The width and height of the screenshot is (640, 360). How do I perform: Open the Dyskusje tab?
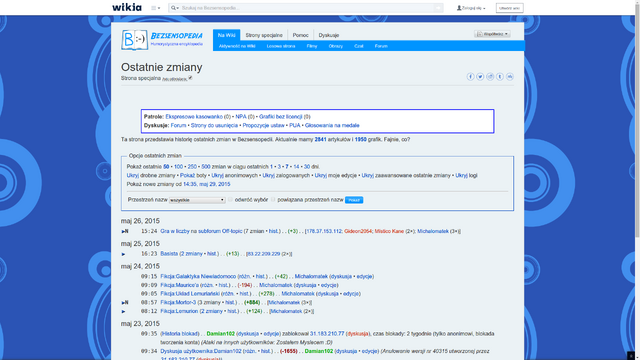click(x=329, y=35)
